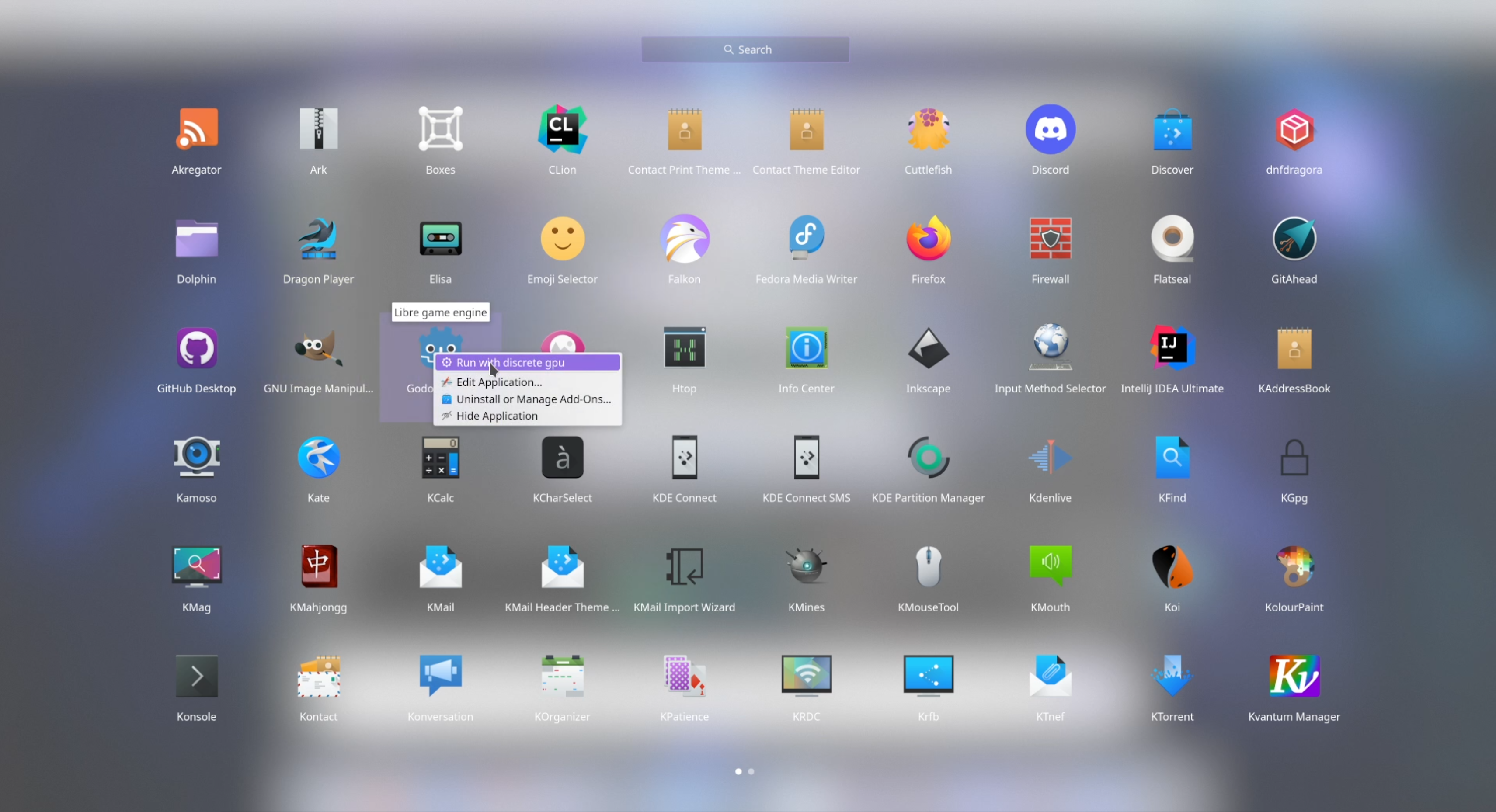The image size is (1496, 812).
Task: Open KMail Import Wizard
Action: click(x=684, y=567)
